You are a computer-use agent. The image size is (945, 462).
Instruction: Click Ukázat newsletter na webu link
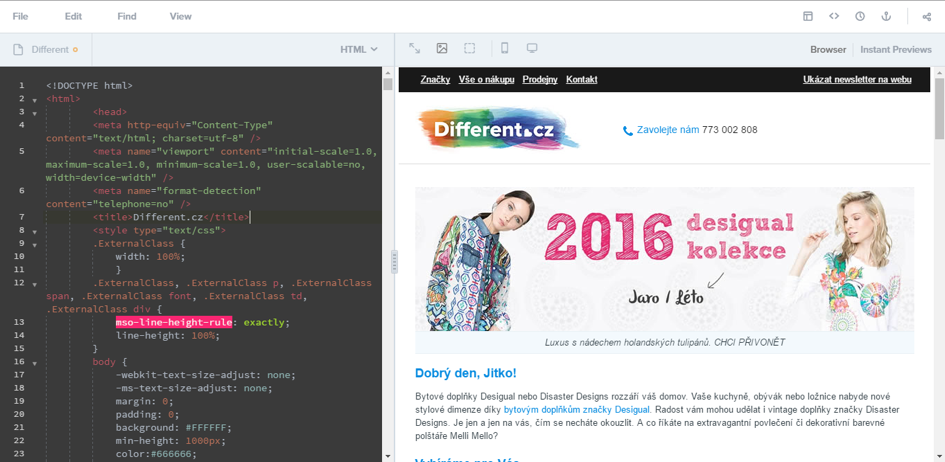[x=857, y=80]
